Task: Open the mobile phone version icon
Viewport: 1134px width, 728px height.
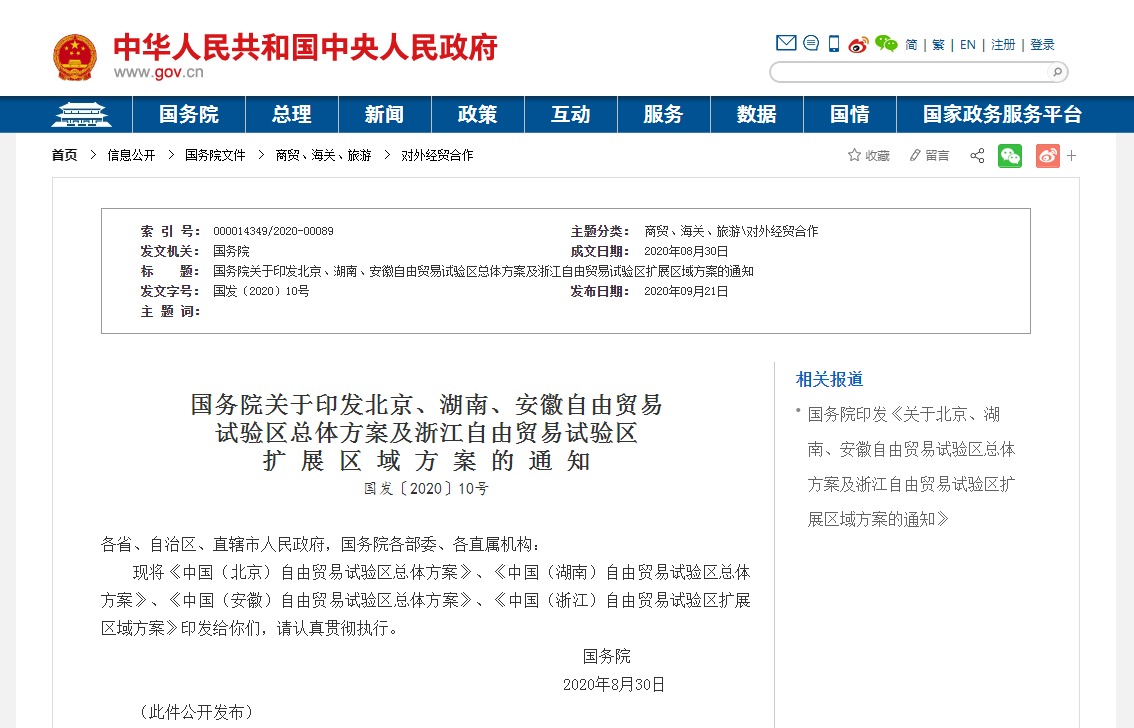Action: point(834,44)
